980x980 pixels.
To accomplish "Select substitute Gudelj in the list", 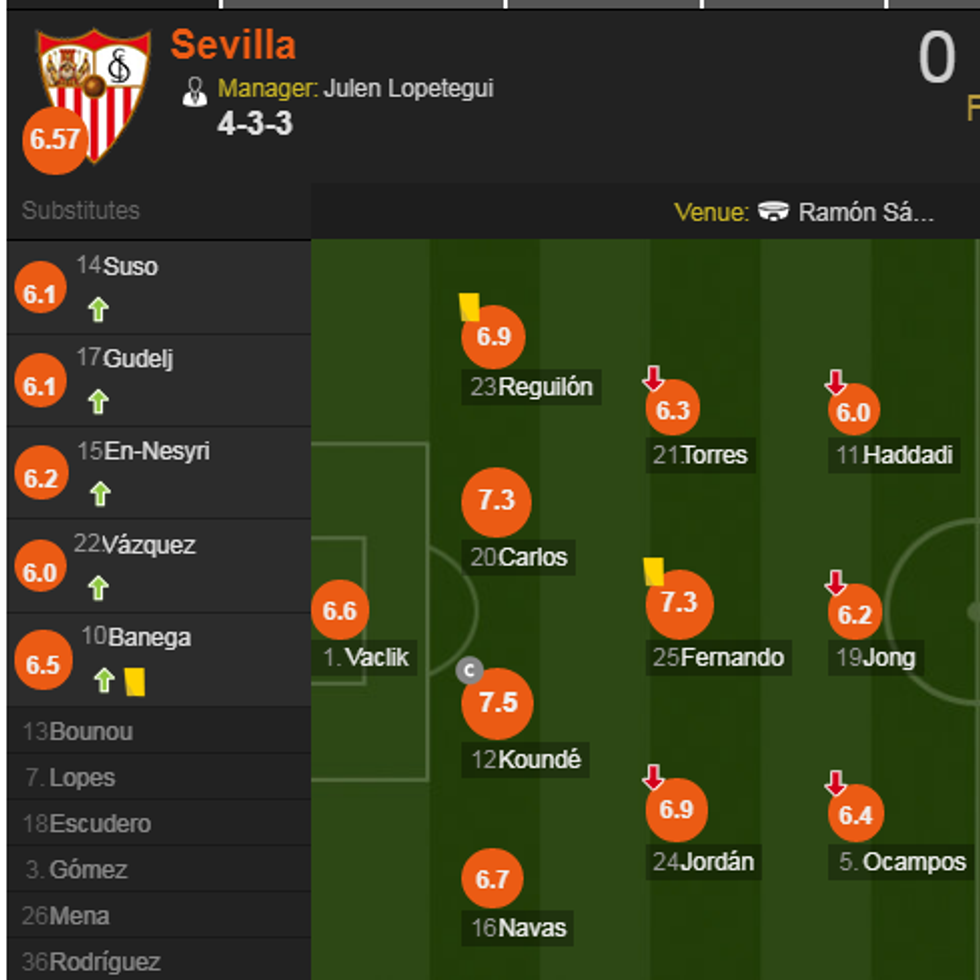I will [x=138, y=358].
